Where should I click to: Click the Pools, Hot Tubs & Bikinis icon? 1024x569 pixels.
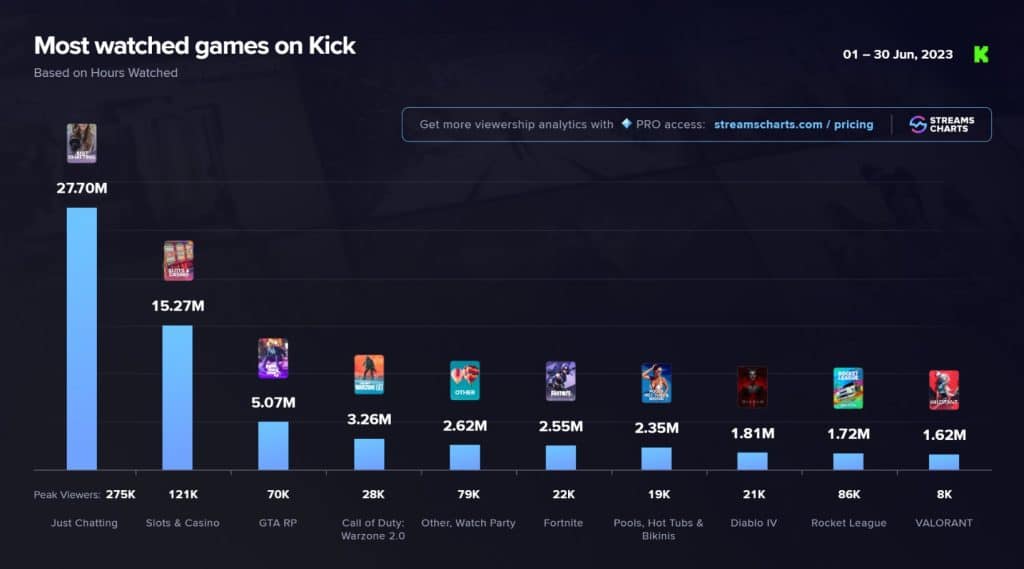coord(656,383)
